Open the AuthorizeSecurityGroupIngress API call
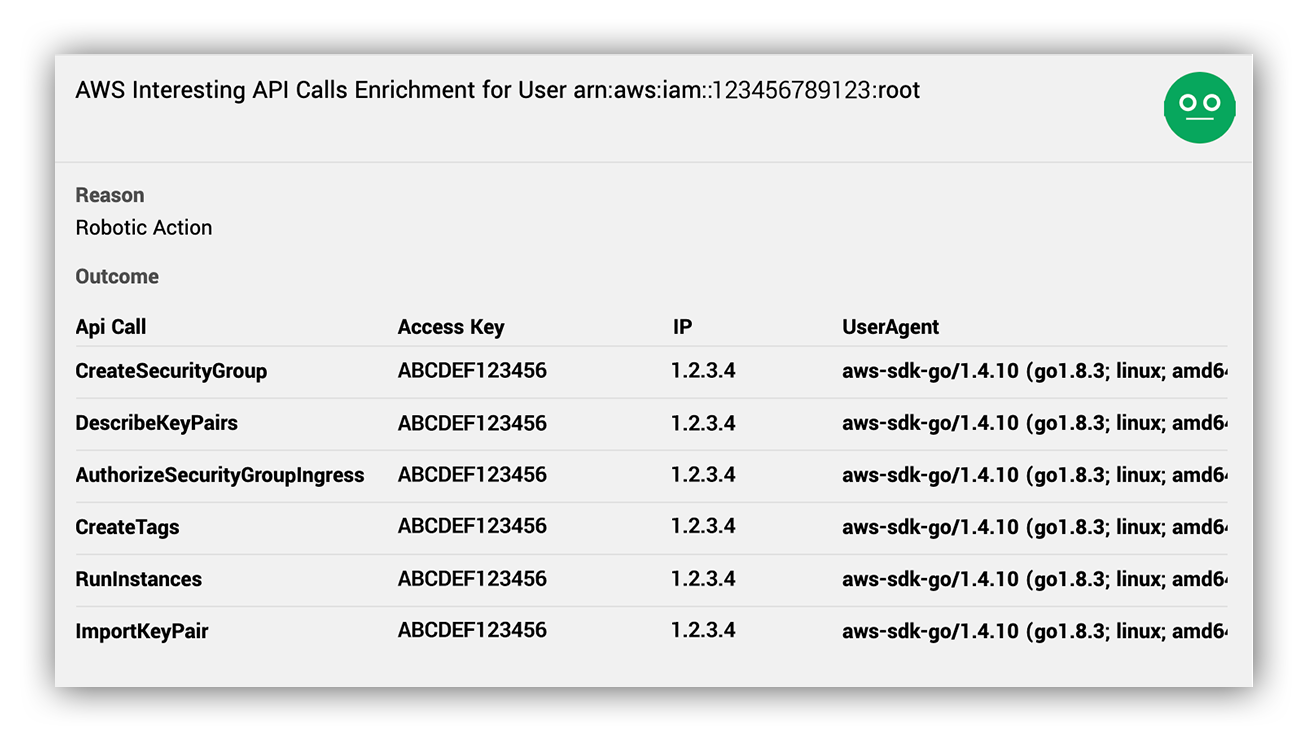The width and height of the screenshot is (1307, 744). pyautogui.click(x=220, y=475)
